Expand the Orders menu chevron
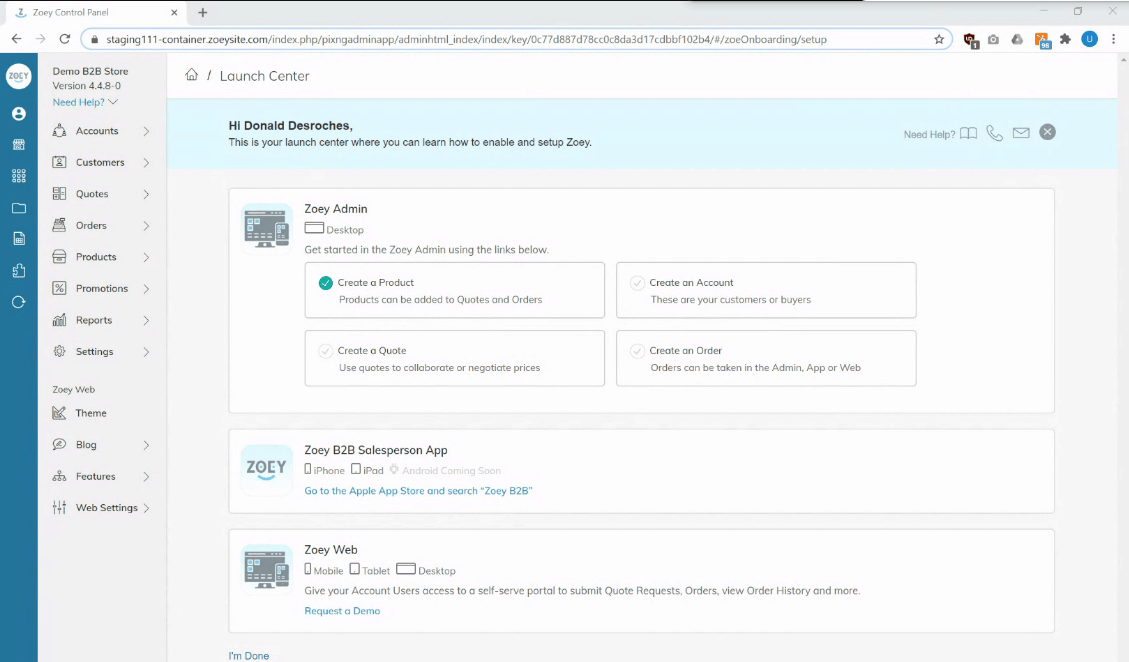Viewport: 1129px width, 662px height. [x=146, y=226]
